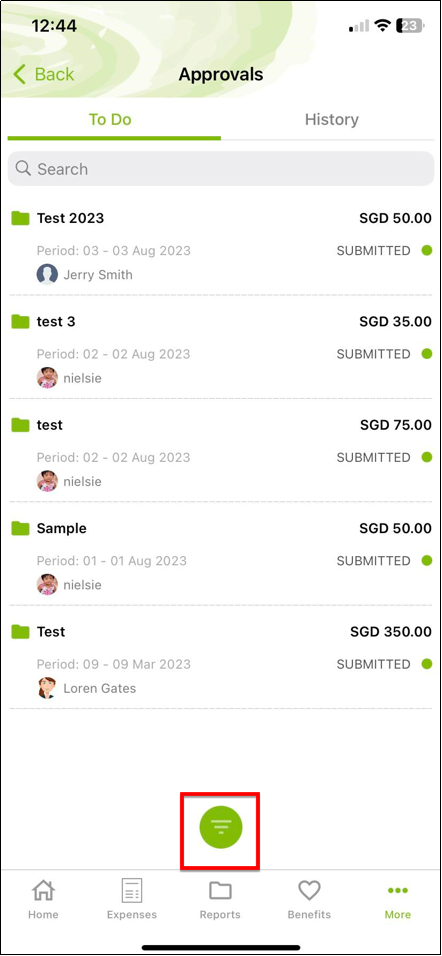Click the Test 2023 SUBMITTED status dot
Screen dimensions: 442x956
(x=427, y=250)
